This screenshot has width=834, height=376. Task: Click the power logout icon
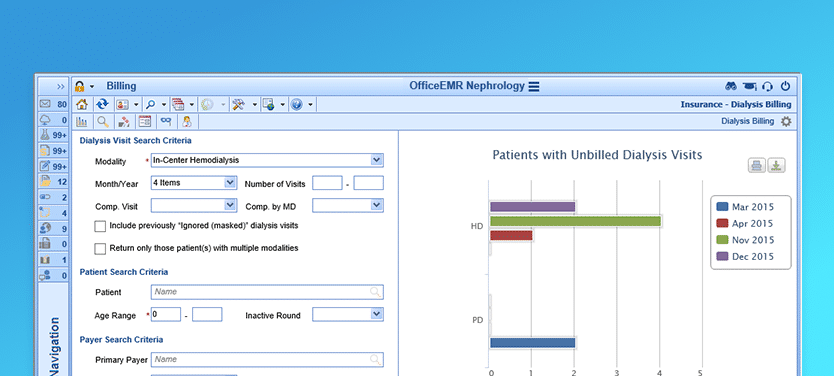tap(785, 86)
